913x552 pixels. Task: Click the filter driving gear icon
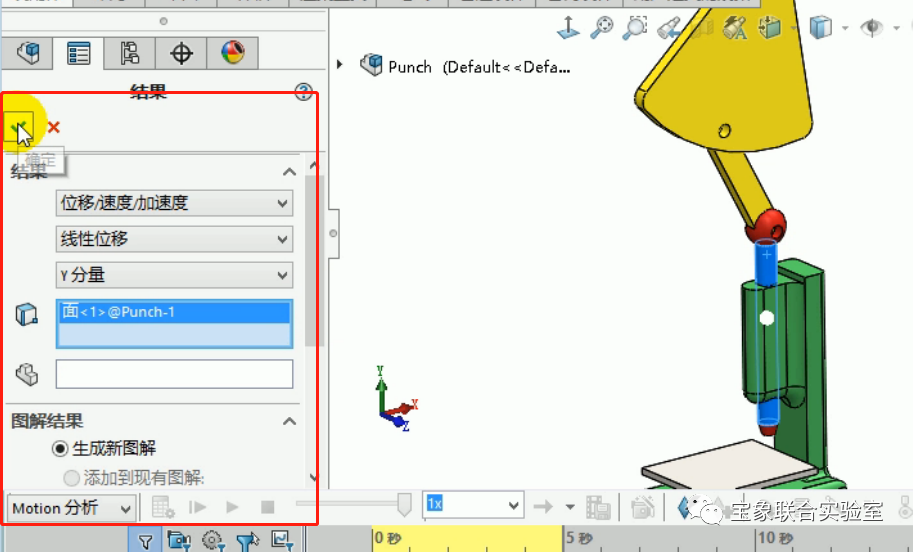[x=213, y=542]
